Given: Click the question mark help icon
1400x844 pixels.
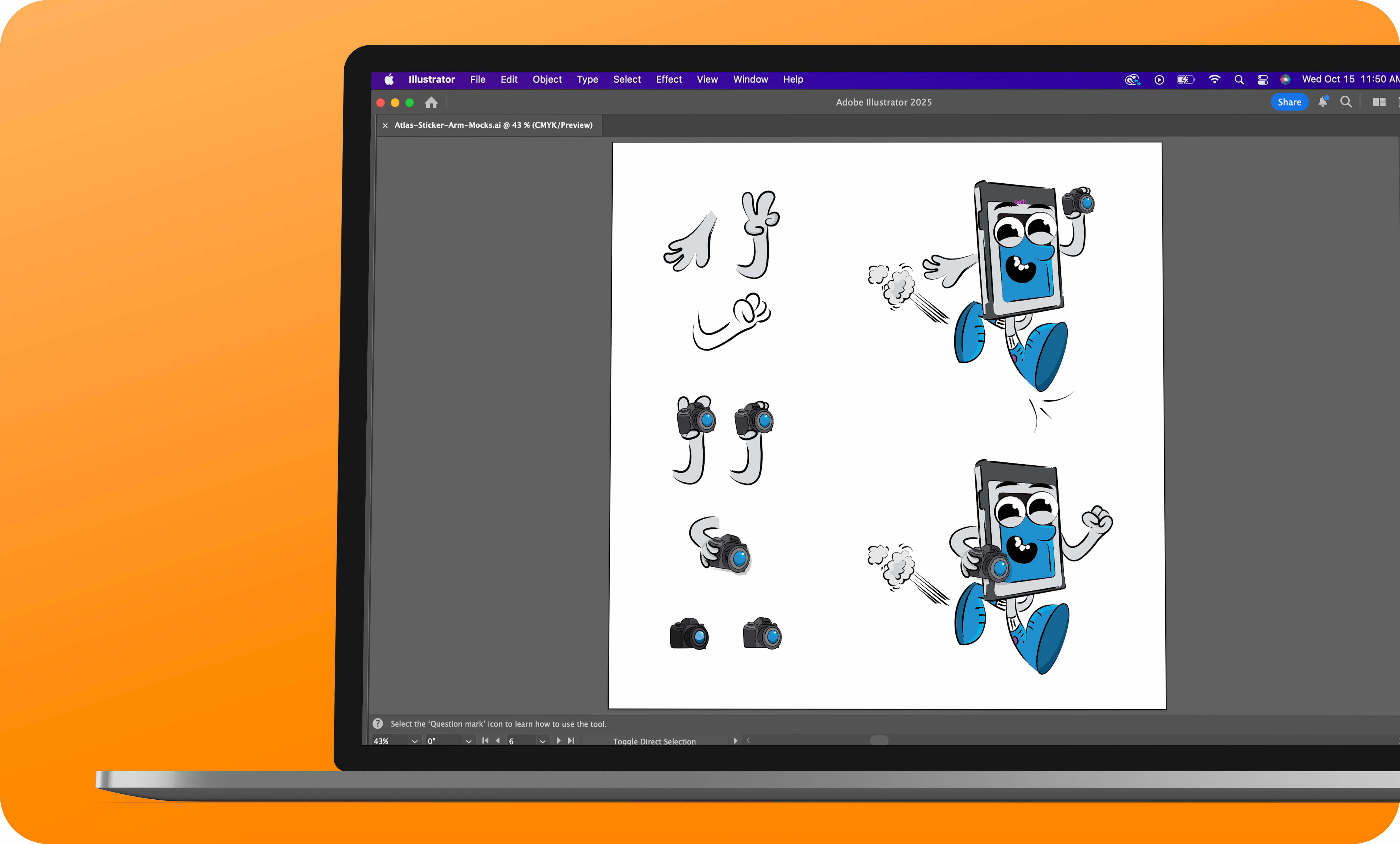Looking at the screenshot, I should click(x=378, y=724).
